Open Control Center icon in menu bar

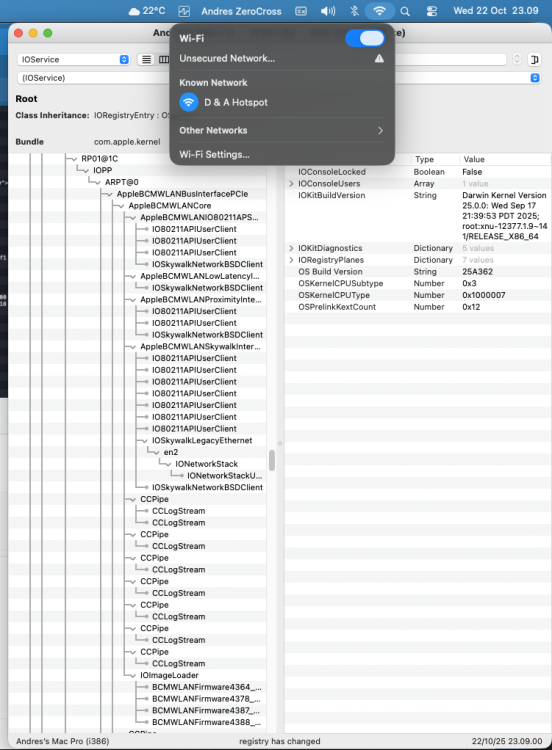(431, 11)
